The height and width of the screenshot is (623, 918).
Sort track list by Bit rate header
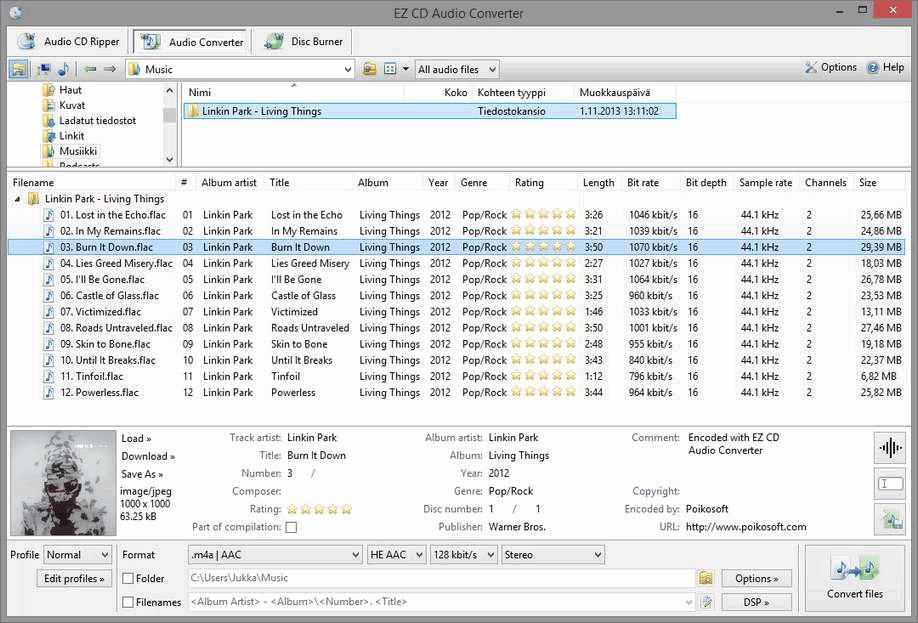(x=643, y=183)
